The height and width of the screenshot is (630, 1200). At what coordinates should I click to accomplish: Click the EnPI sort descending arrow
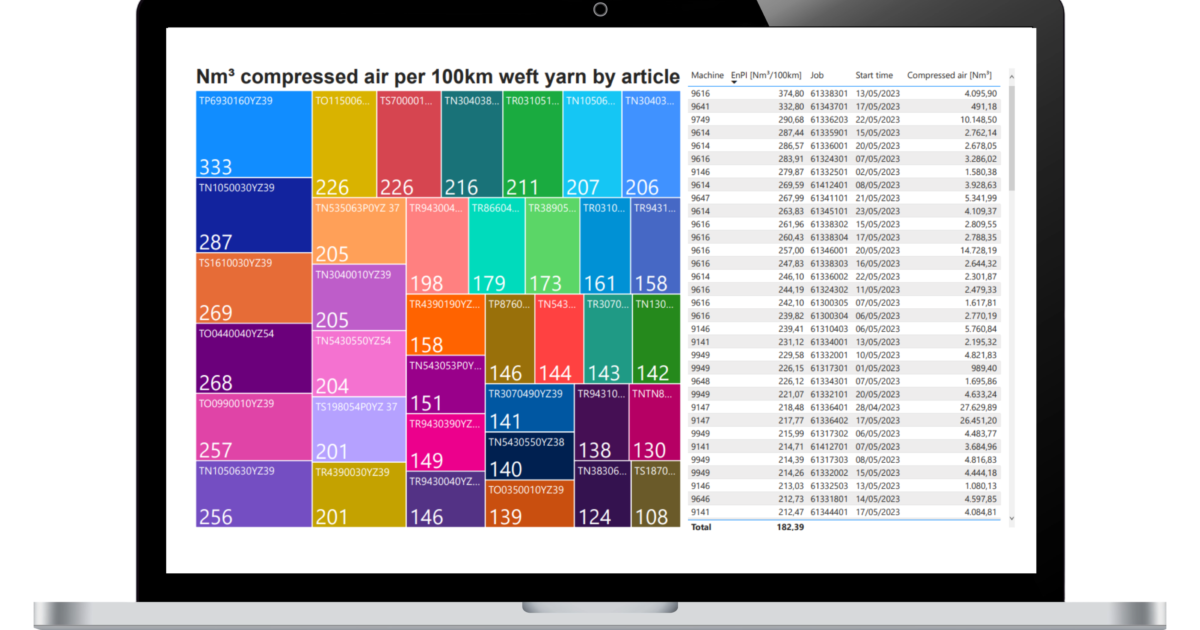(x=735, y=83)
